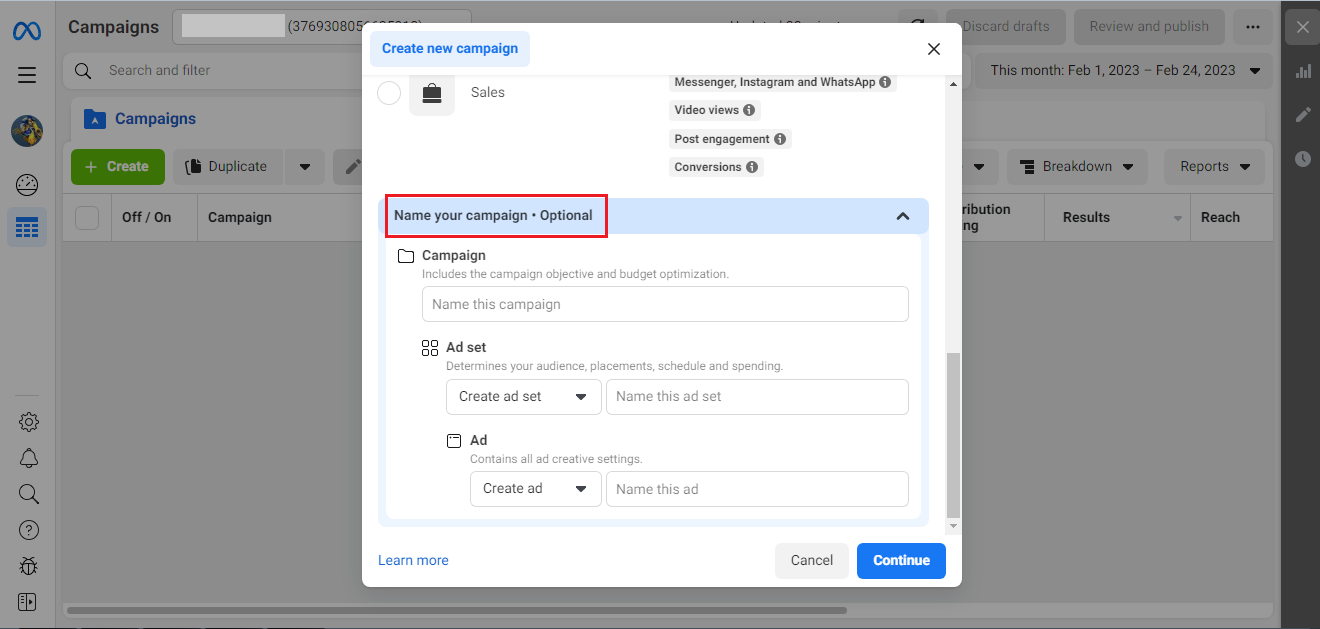Show info for Post engagement
The width and height of the screenshot is (1320, 629).
tap(780, 139)
